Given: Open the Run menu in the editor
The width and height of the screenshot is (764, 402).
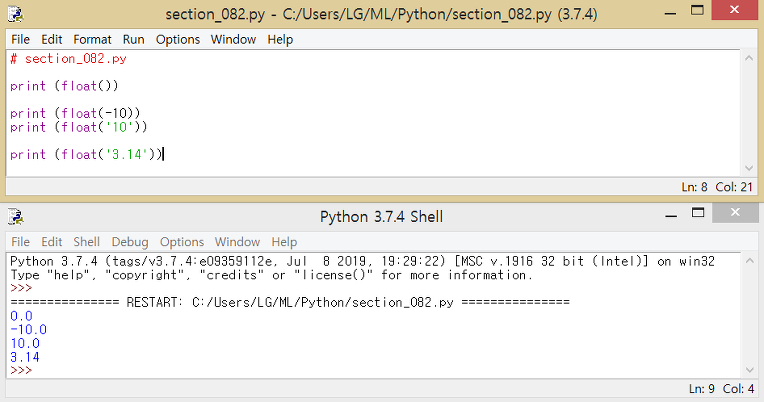Looking at the screenshot, I should (134, 39).
